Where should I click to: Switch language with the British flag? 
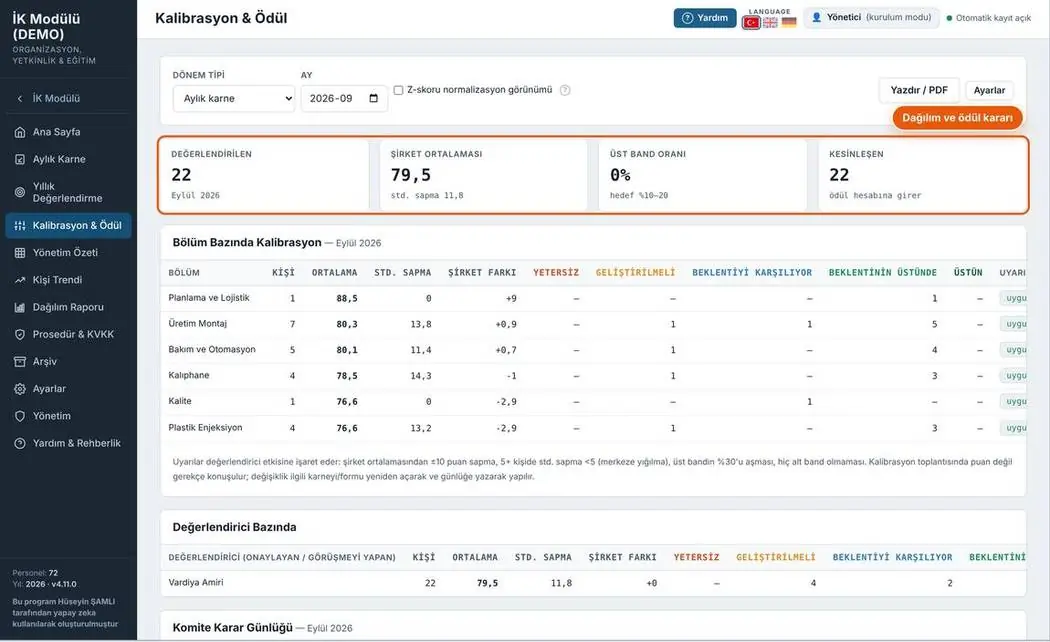[770, 23]
